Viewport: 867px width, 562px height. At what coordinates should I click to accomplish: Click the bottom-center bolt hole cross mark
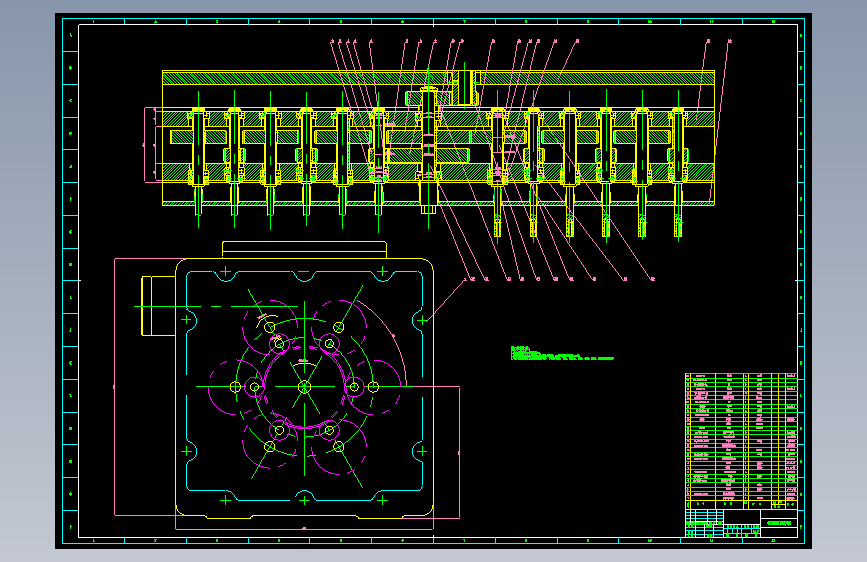coord(304,501)
